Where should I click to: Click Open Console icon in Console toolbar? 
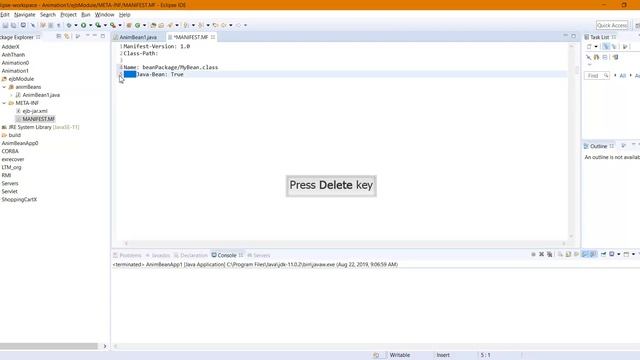[x=627, y=254]
